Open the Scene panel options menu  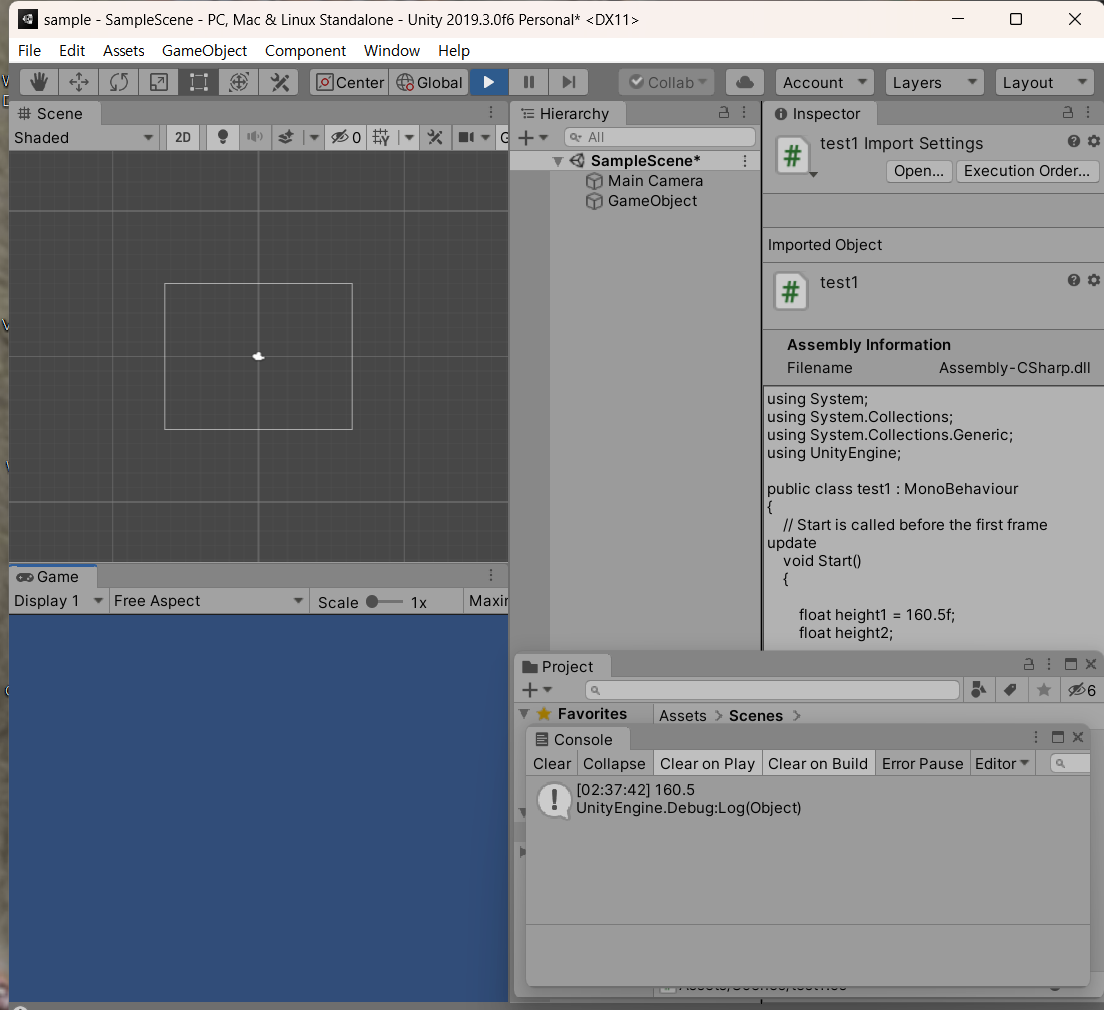[491, 113]
